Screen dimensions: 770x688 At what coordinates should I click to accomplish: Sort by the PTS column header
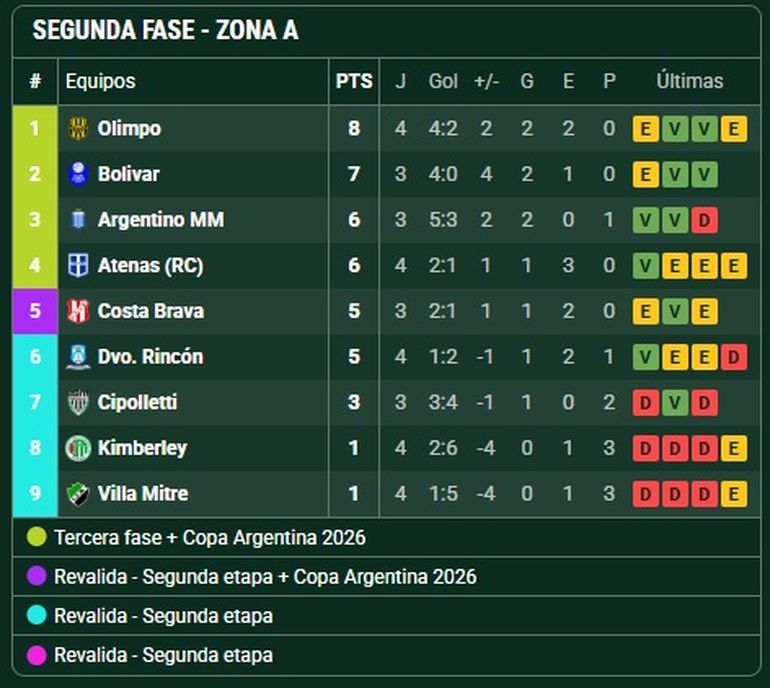pos(354,82)
